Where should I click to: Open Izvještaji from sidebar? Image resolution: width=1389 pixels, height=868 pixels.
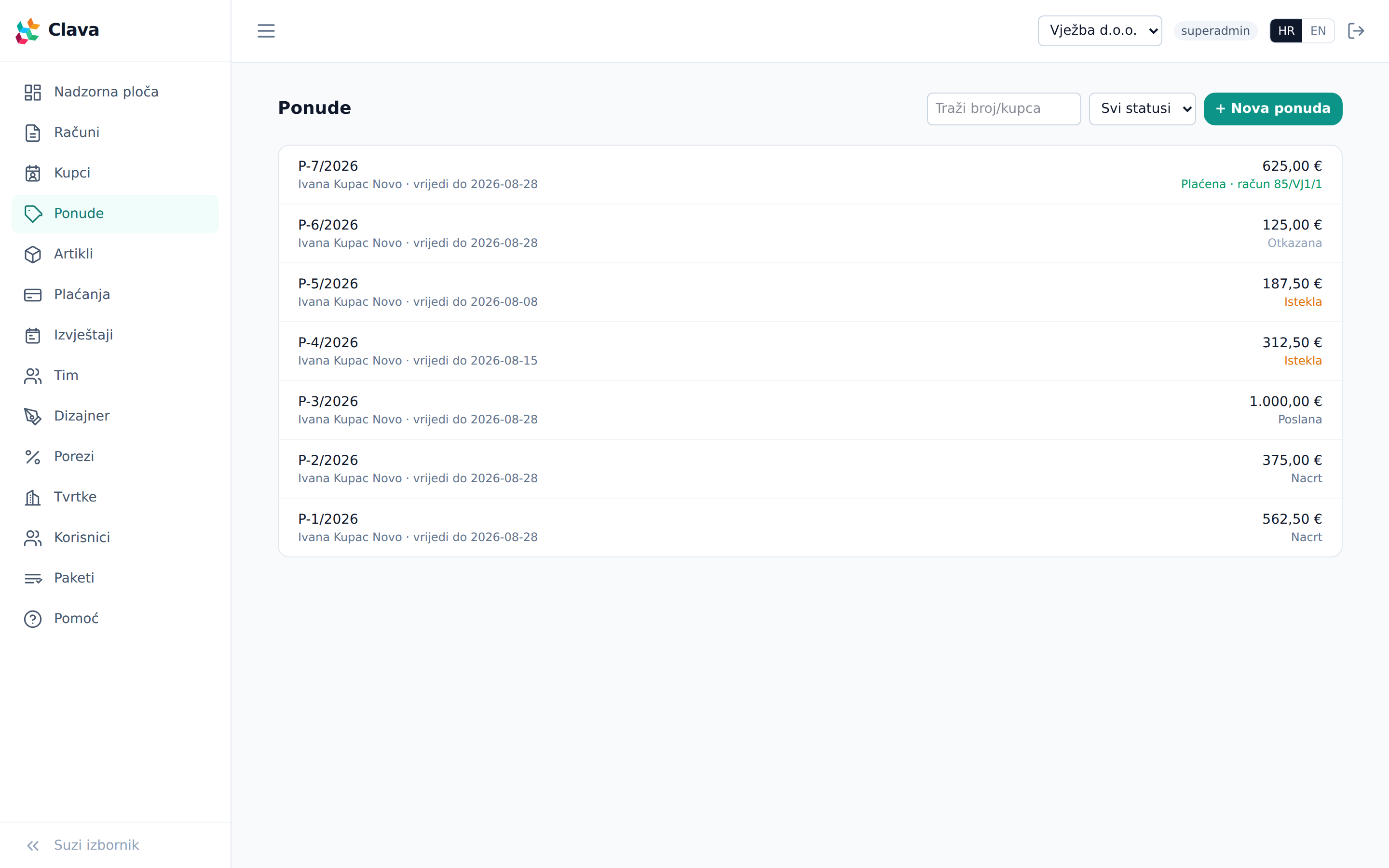click(x=115, y=335)
